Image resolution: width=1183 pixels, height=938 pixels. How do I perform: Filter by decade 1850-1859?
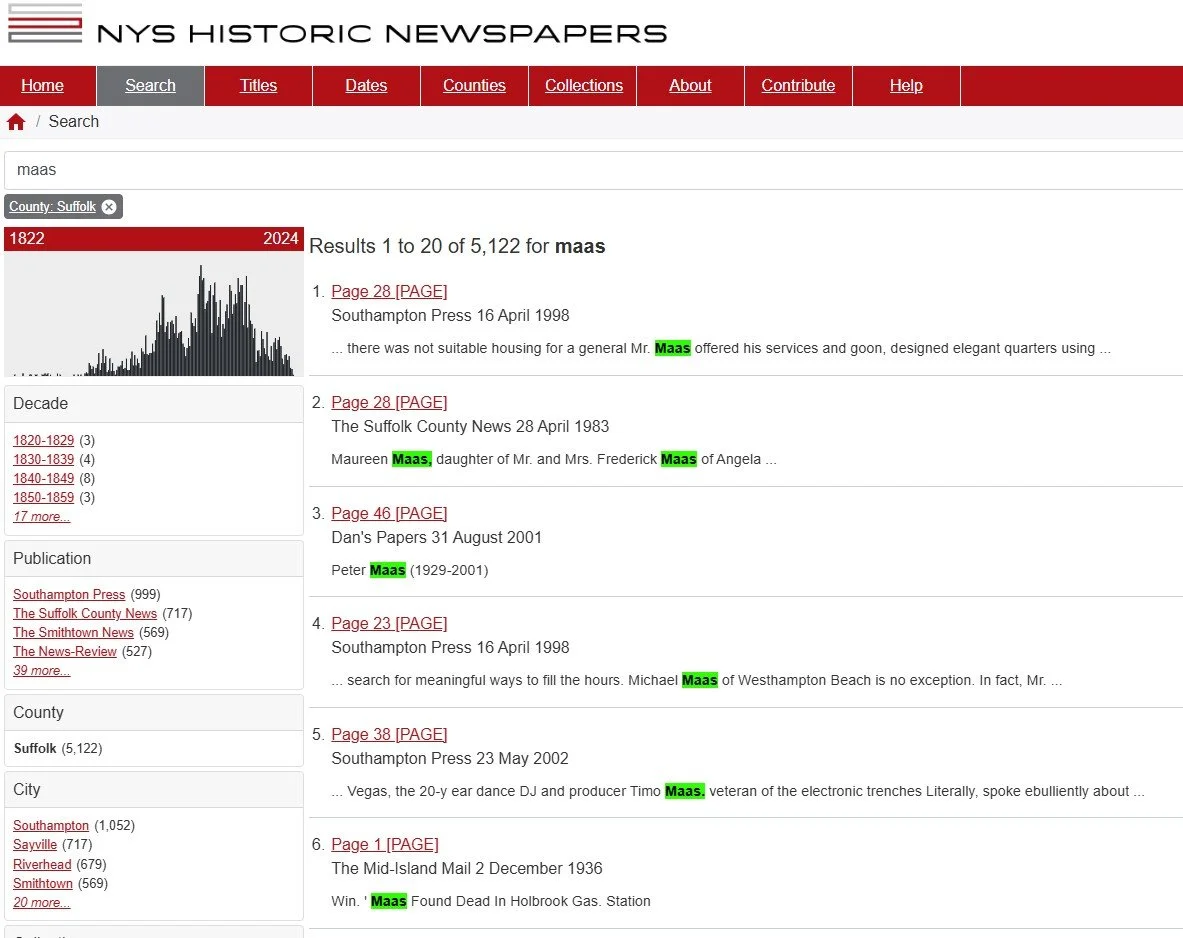pyautogui.click(x=44, y=497)
